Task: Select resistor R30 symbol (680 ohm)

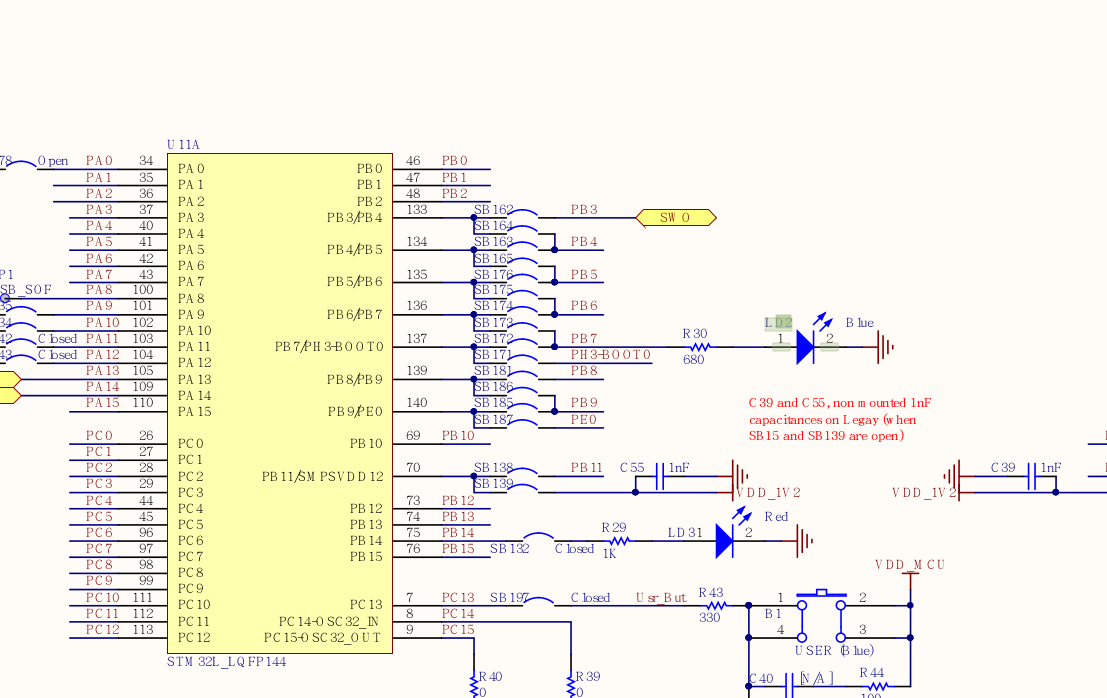Action: coord(697,347)
